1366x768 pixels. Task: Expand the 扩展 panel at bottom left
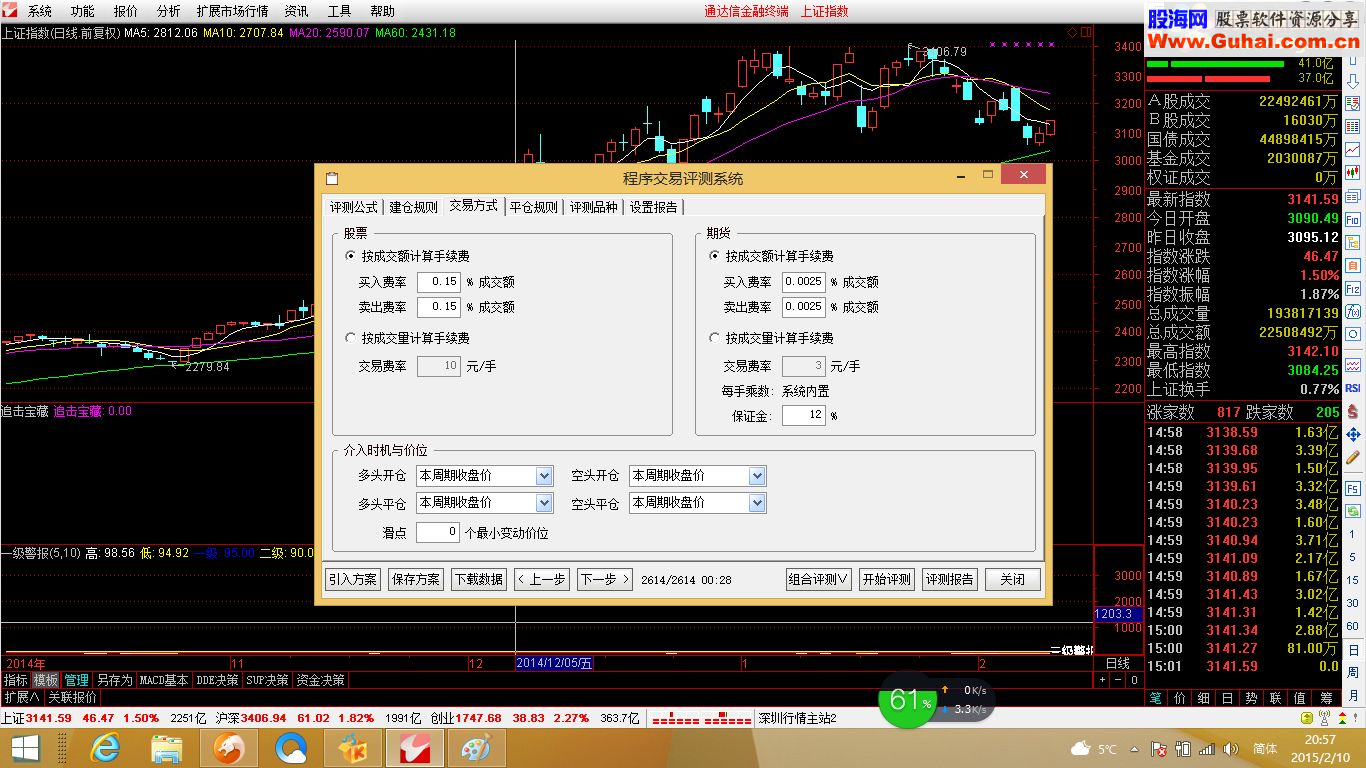tap(21, 697)
